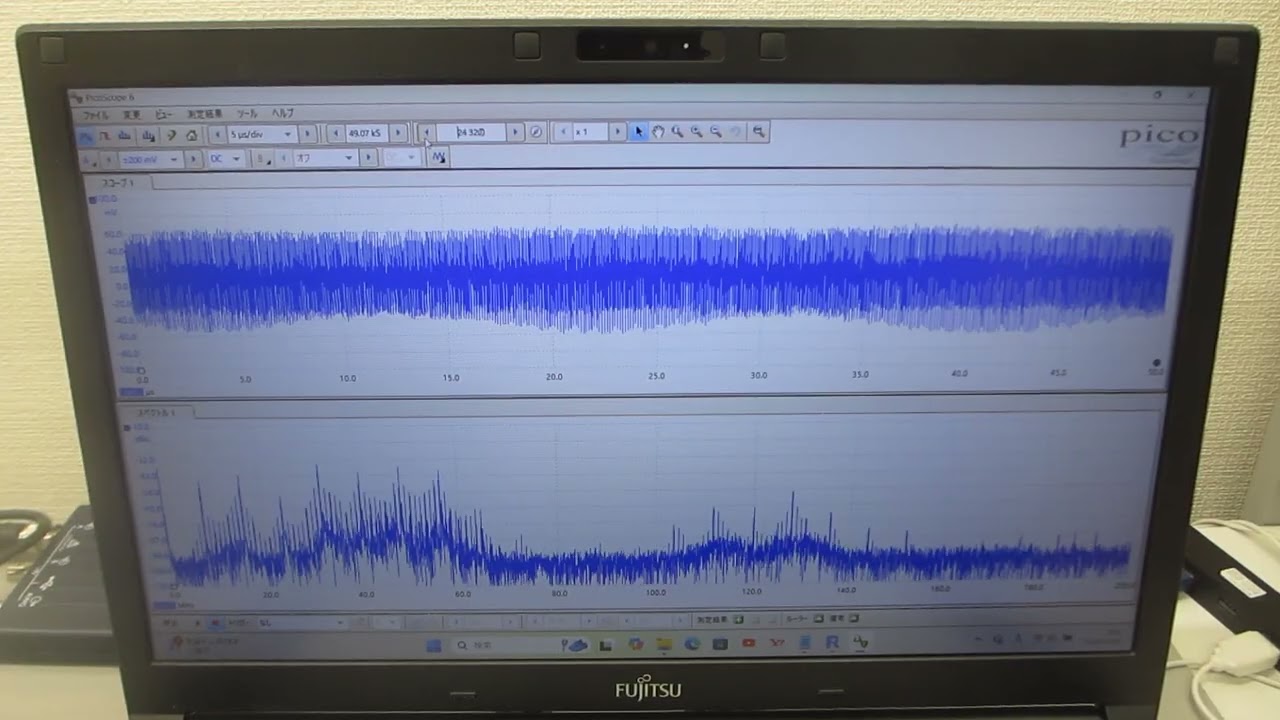1280x720 pixels.
Task: Open the ビュー menu
Action: pos(163,115)
